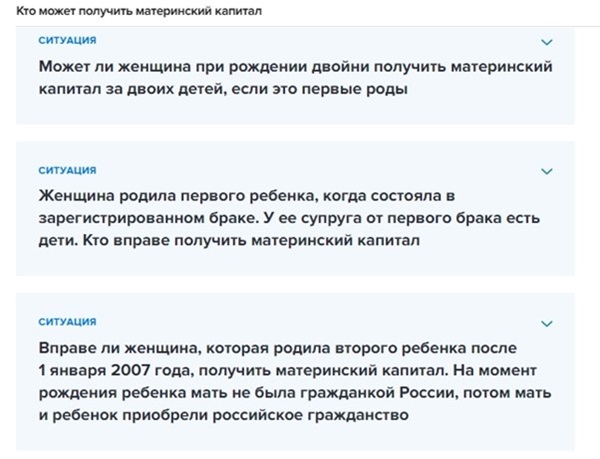Expand chevron for the spouse's children question
Image resolution: width=600 pixels, height=459 pixels.
click(546, 170)
